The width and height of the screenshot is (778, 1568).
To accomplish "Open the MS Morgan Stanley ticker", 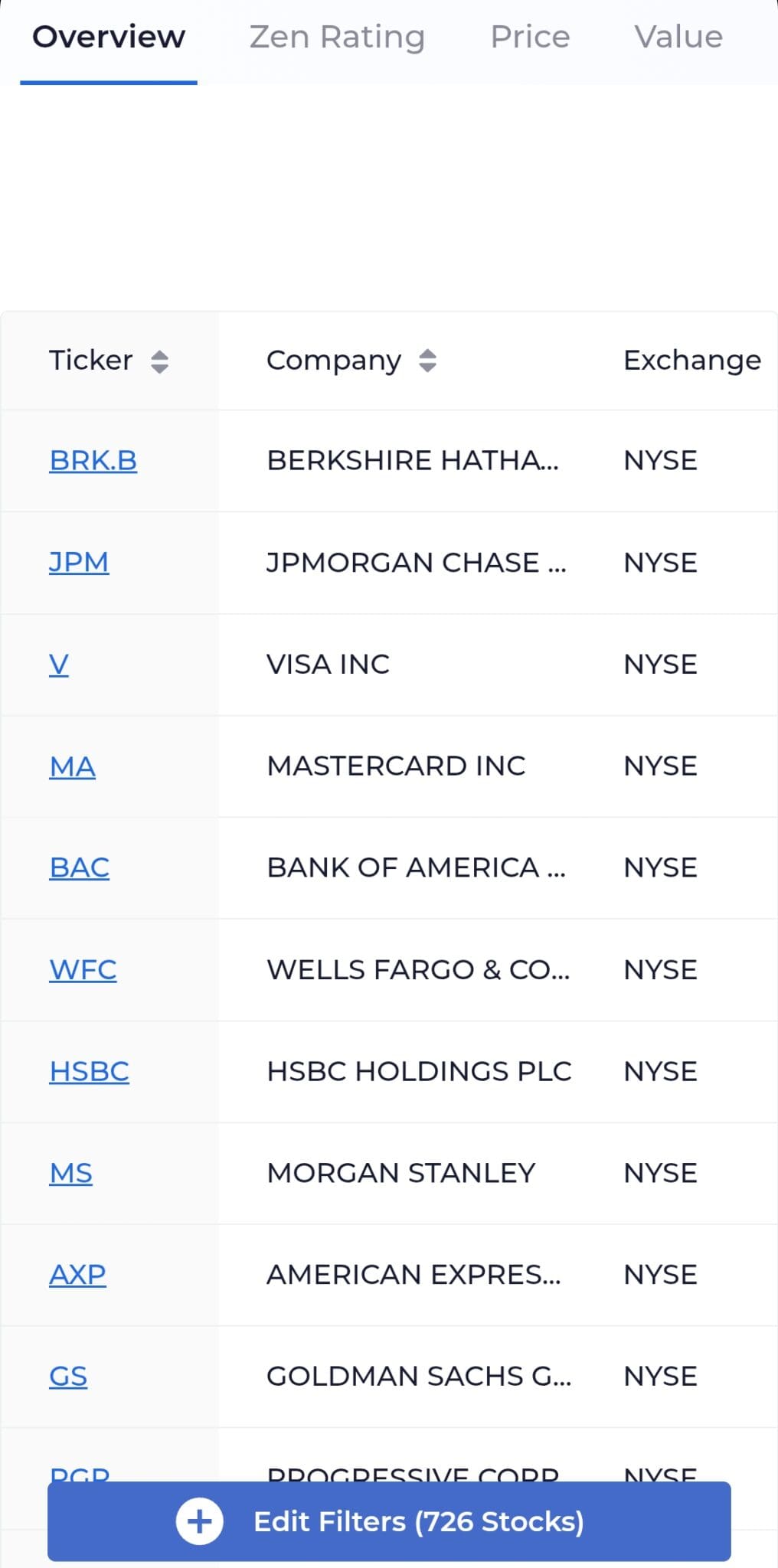I will tap(71, 1174).
